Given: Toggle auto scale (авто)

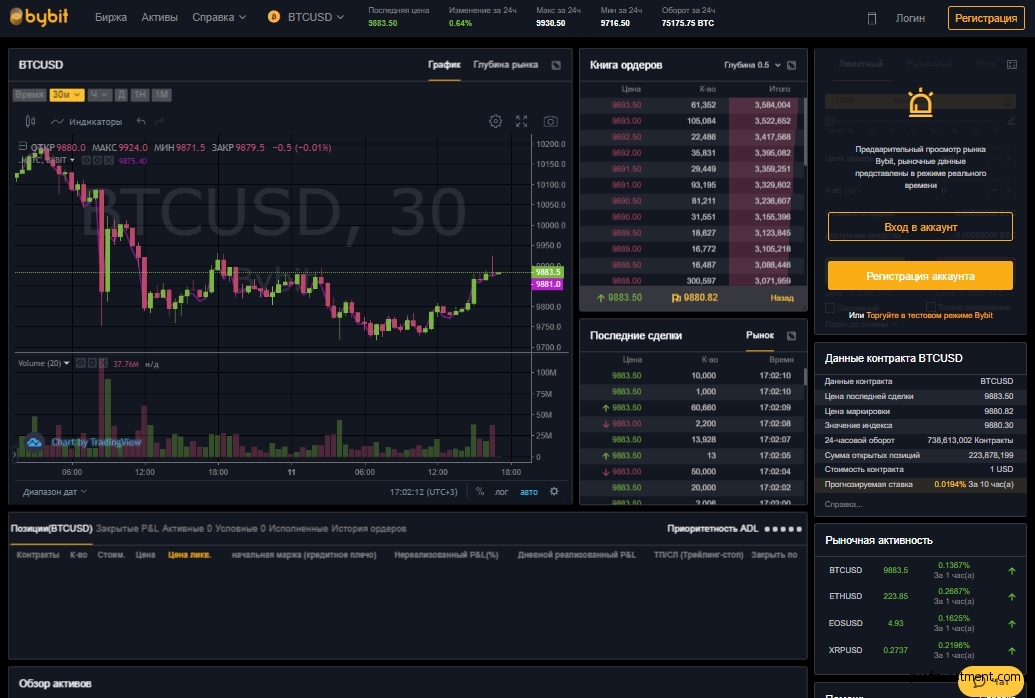Looking at the screenshot, I should click(x=529, y=492).
